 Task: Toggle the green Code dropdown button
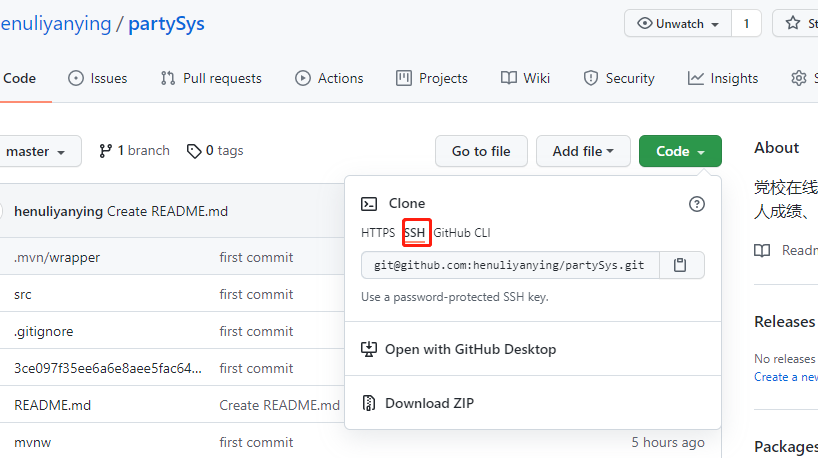(680, 151)
